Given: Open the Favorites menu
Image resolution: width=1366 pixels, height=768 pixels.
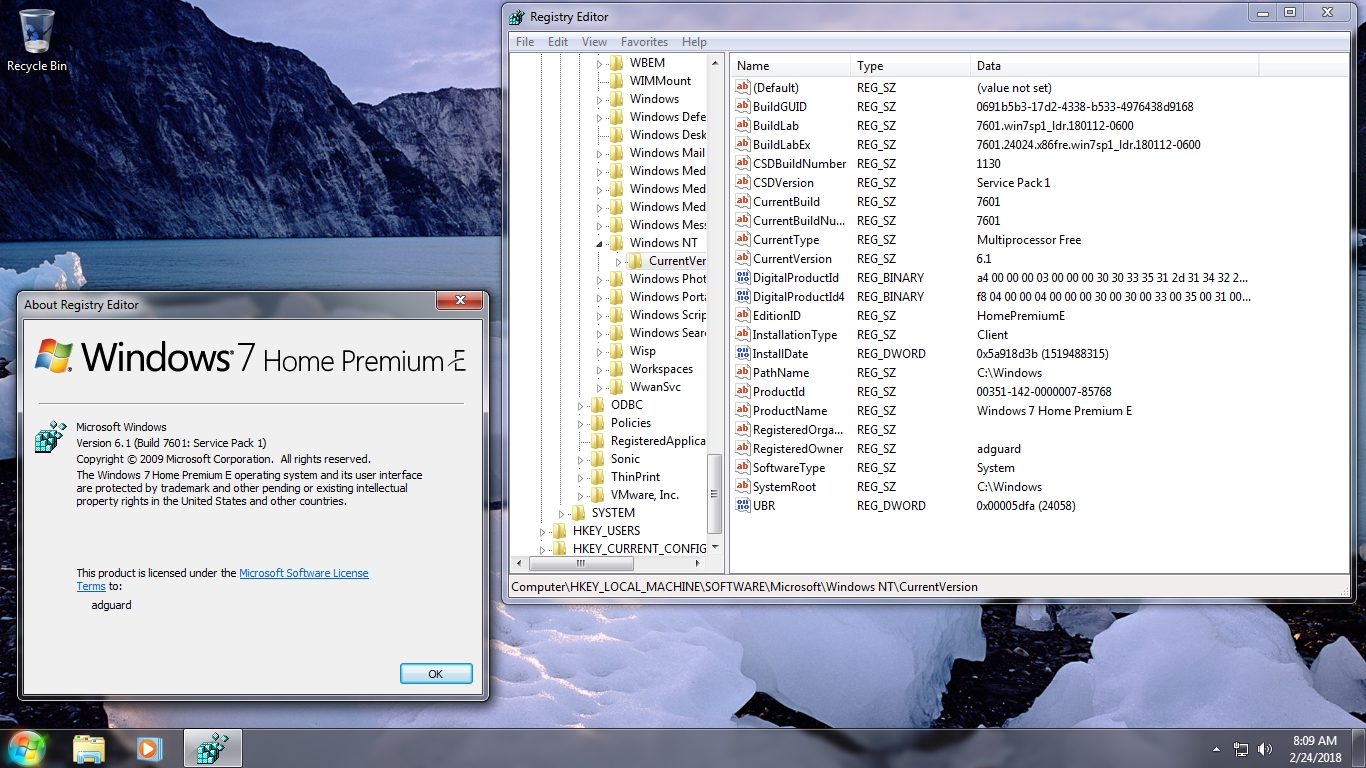Looking at the screenshot, I should [x=644, y=42].
